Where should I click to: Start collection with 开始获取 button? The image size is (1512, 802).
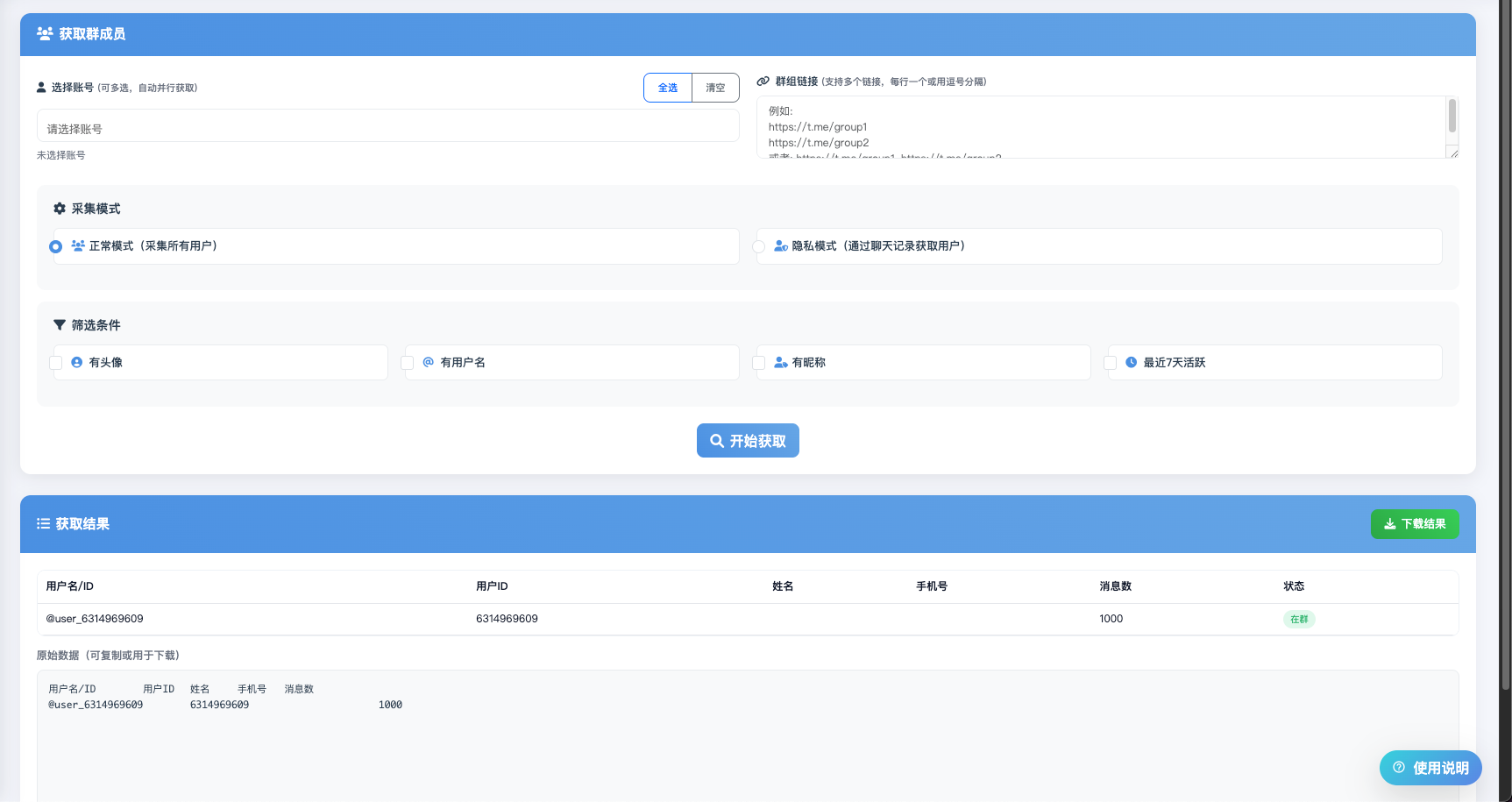[x=748, y=441]
